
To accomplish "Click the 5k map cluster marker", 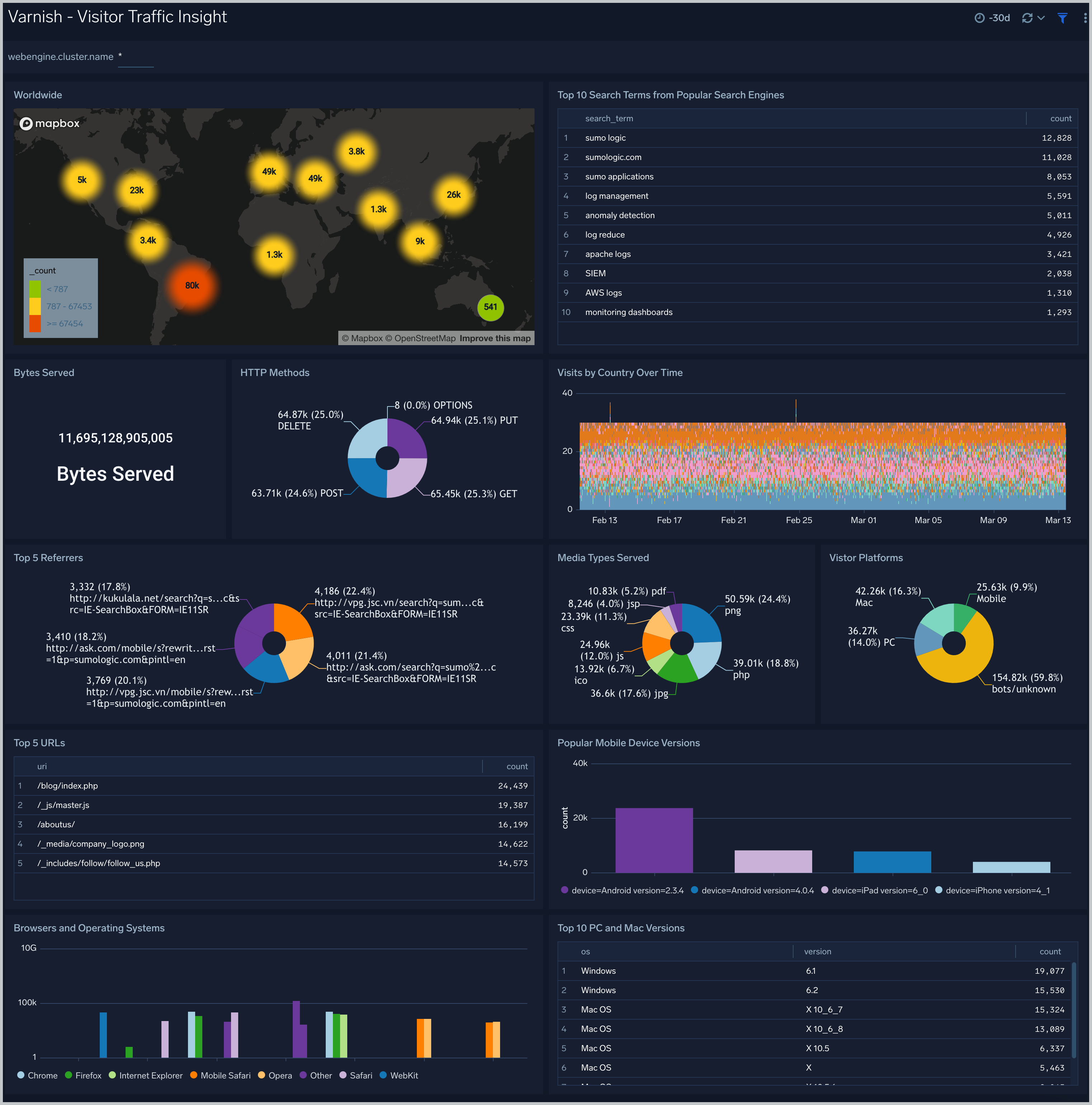I will point(82,180).
